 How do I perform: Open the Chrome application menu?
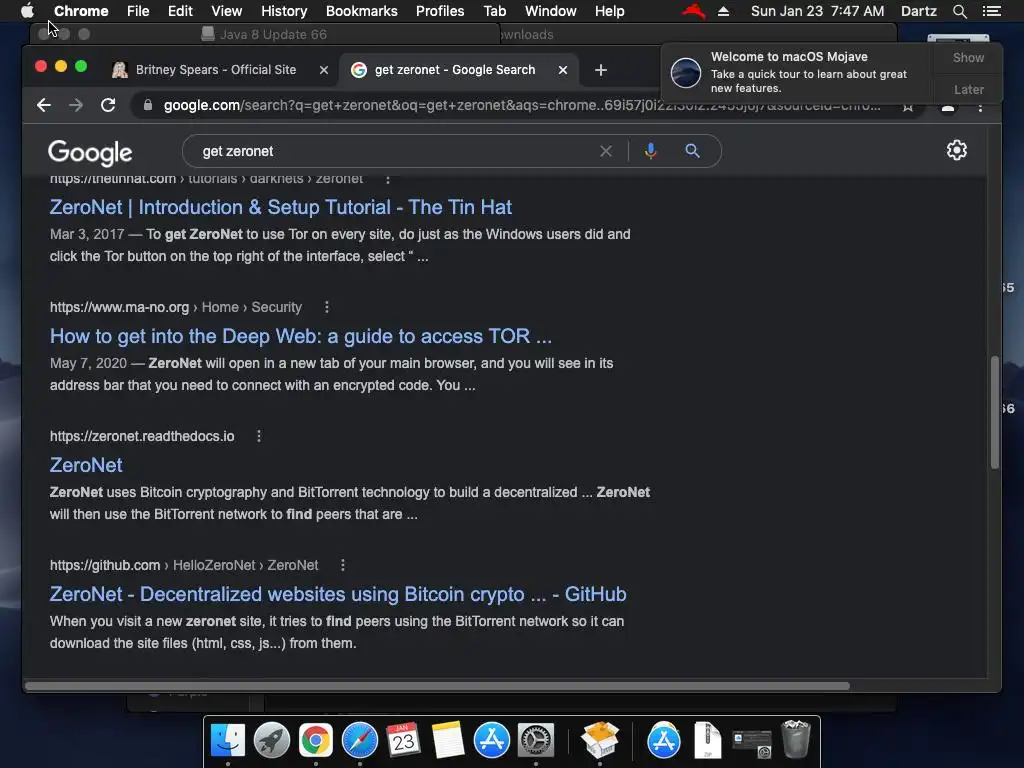[x=81, y=11]
